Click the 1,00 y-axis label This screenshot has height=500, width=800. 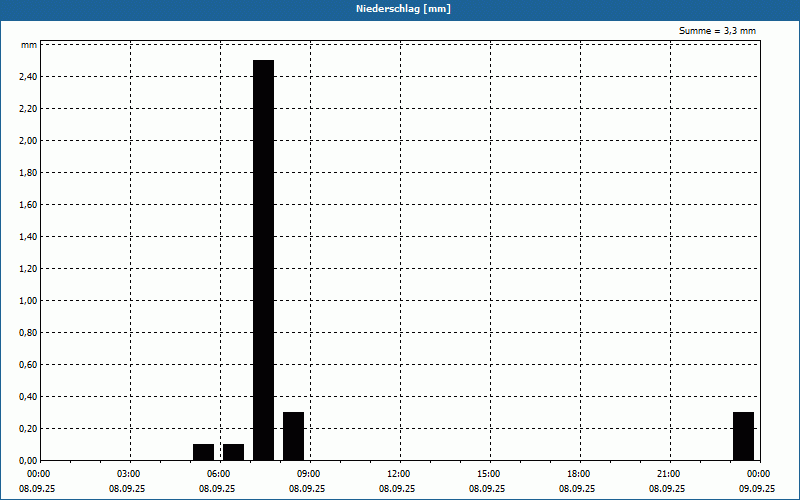point(28,301)
